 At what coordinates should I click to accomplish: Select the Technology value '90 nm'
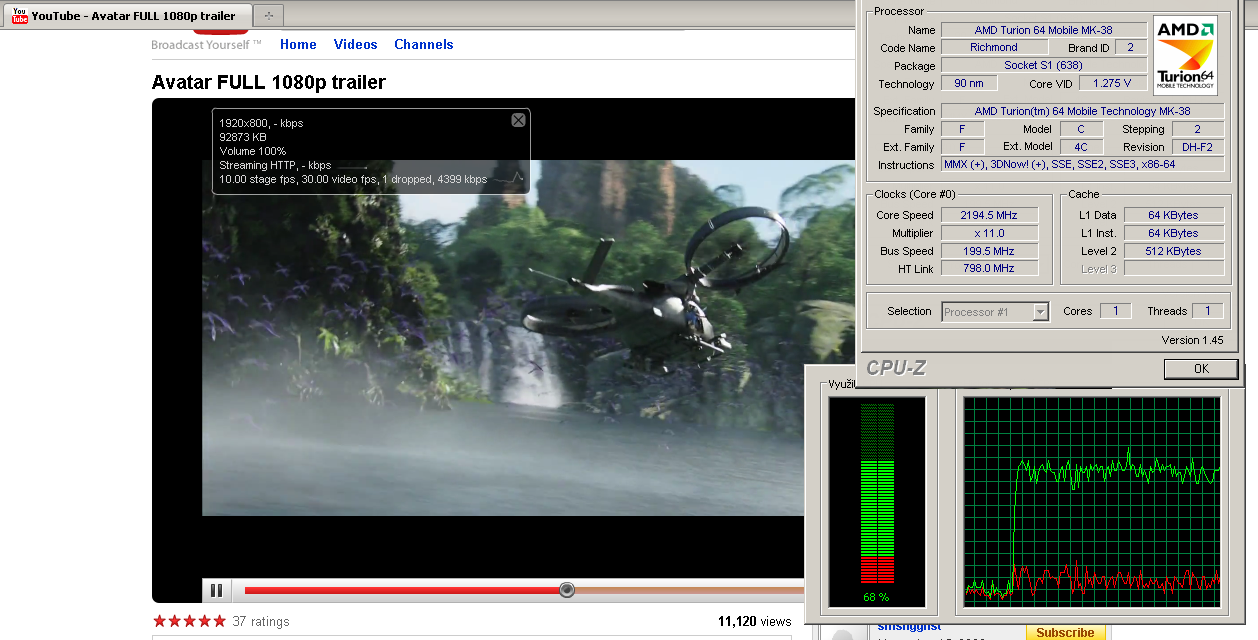(x=969, y=84)
